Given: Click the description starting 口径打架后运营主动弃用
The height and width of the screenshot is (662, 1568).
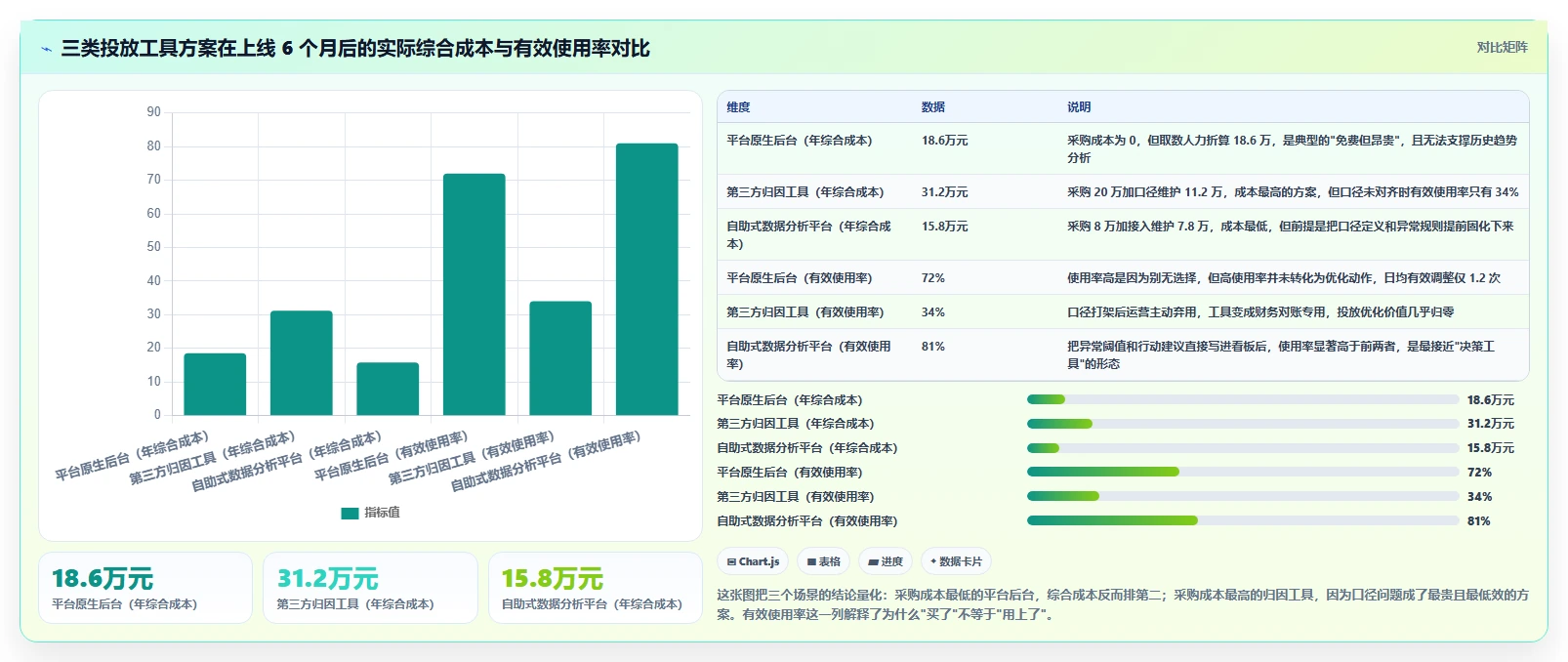Looking at the screenshot, I should [1260, 312].
